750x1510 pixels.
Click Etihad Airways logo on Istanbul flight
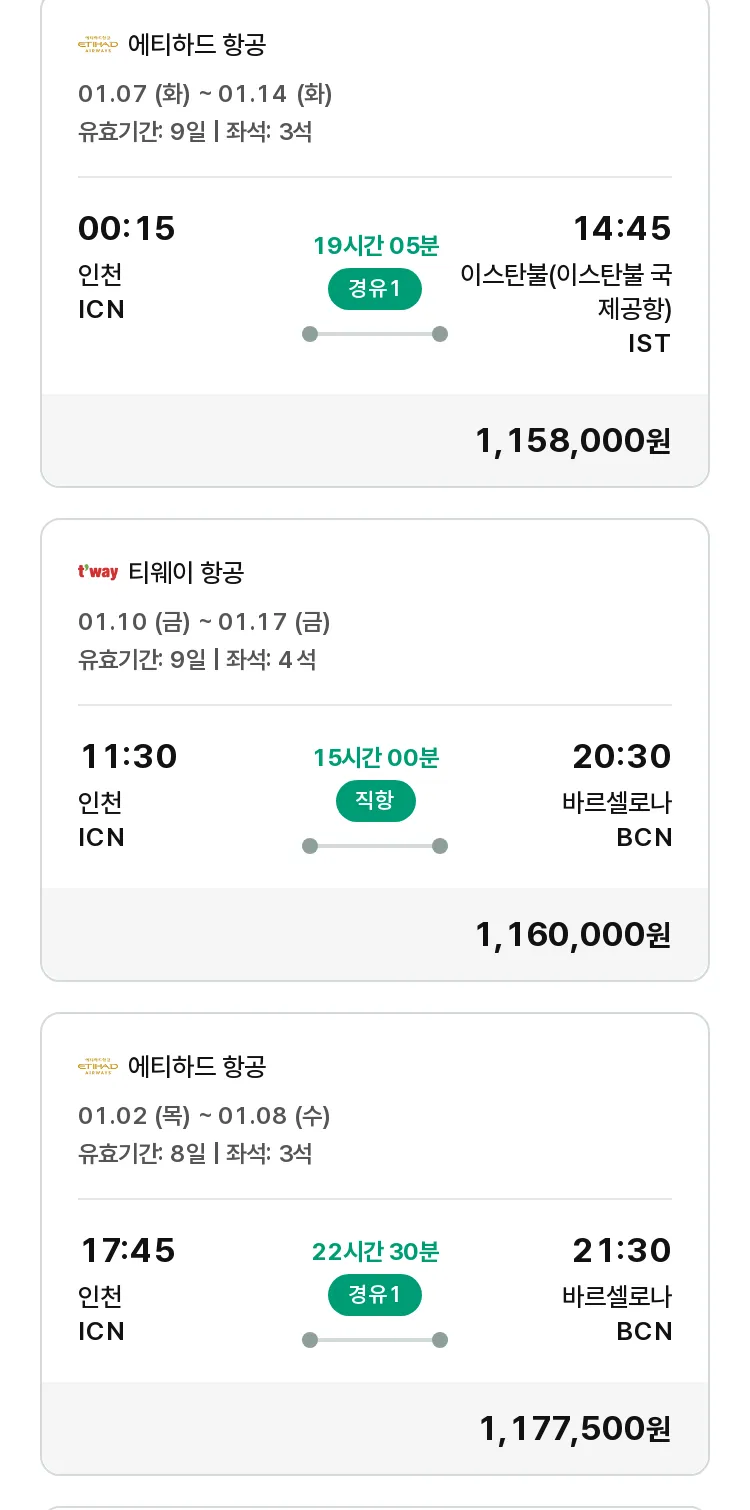tap(98, 45)
